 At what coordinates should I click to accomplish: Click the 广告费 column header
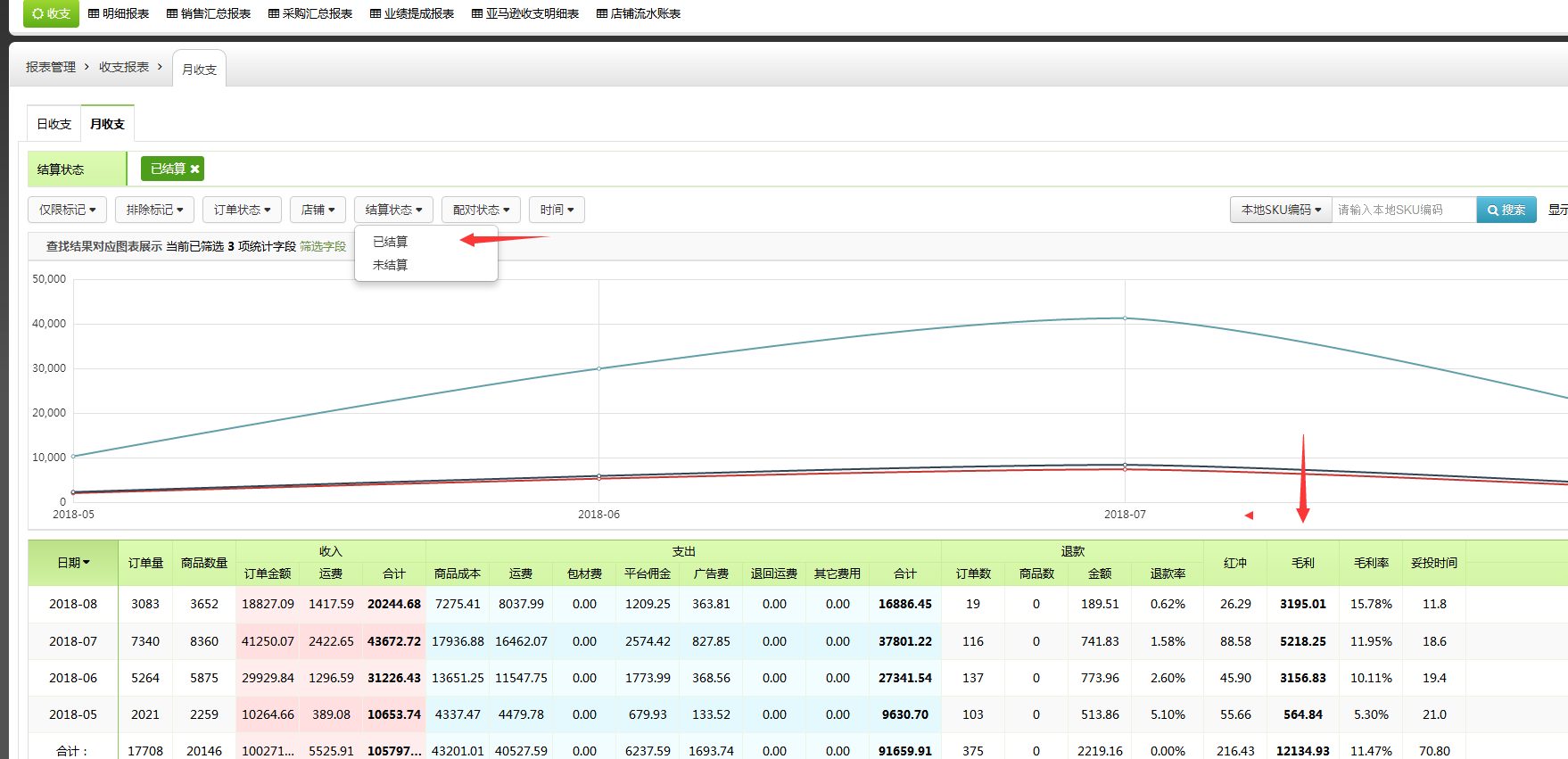[x=711, y=573]
